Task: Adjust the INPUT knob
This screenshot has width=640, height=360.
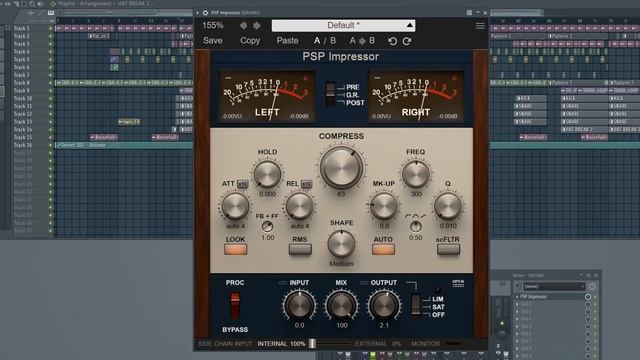Action: (x=299, y=305)
